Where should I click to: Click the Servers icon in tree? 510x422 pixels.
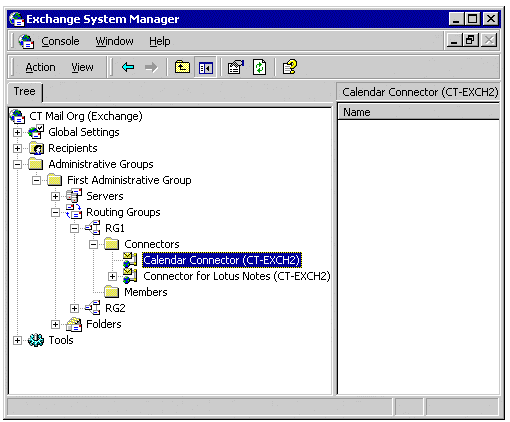tap(74, 196)
